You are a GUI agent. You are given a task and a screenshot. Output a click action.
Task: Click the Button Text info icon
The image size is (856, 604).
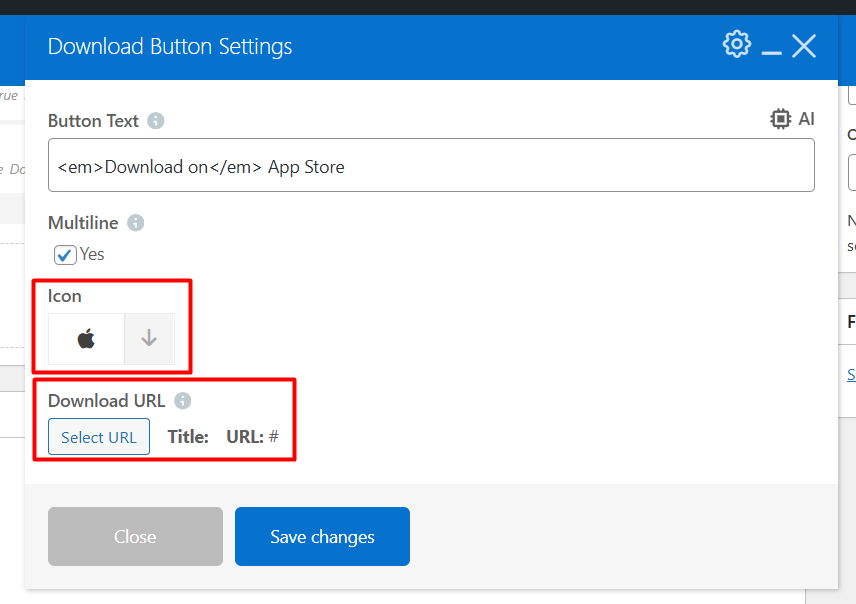pos(156,121)
